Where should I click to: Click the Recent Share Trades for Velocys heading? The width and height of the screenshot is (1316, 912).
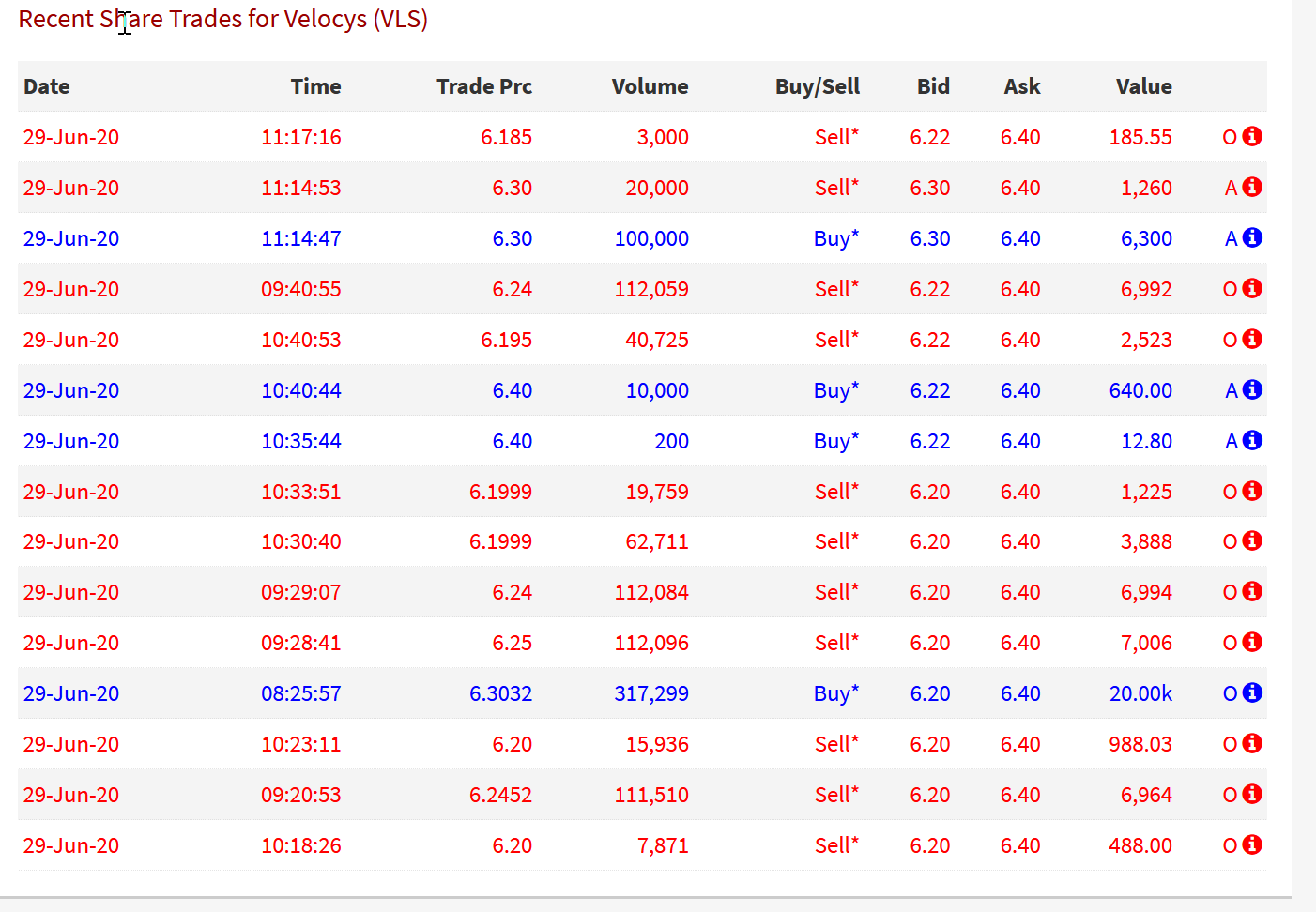pos(223,19)
